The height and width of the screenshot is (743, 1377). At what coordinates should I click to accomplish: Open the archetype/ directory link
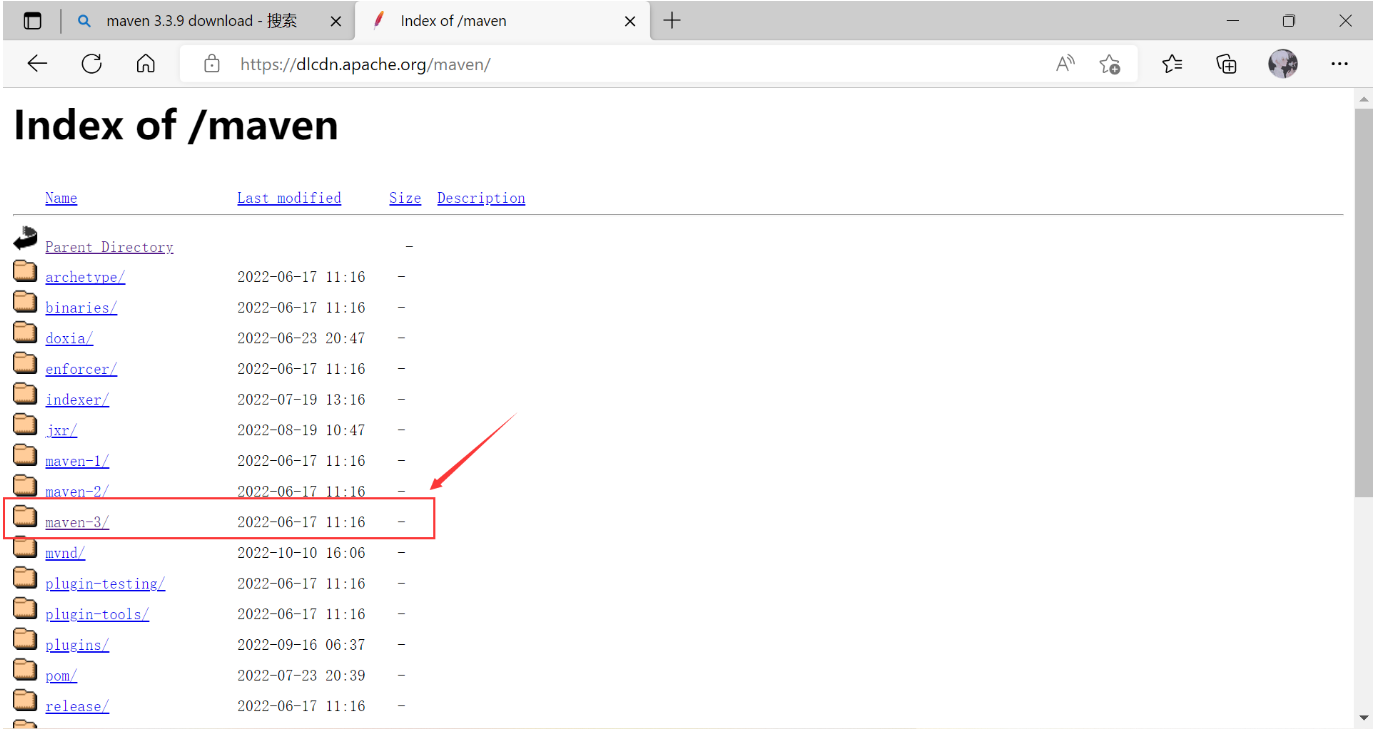(x=85, y=277)
